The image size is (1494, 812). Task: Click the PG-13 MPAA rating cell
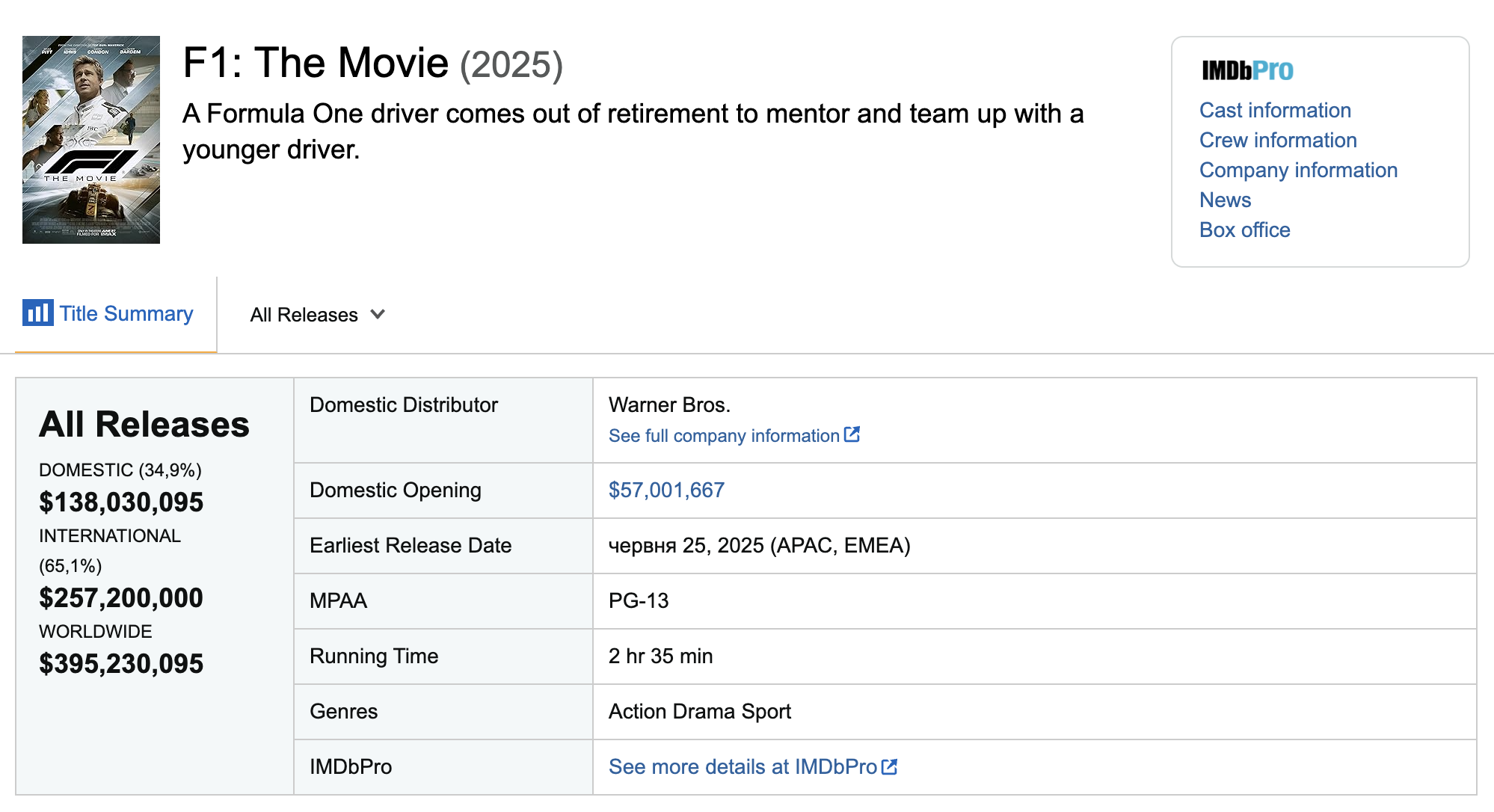pyautogui.click(x=1034, y=601)
